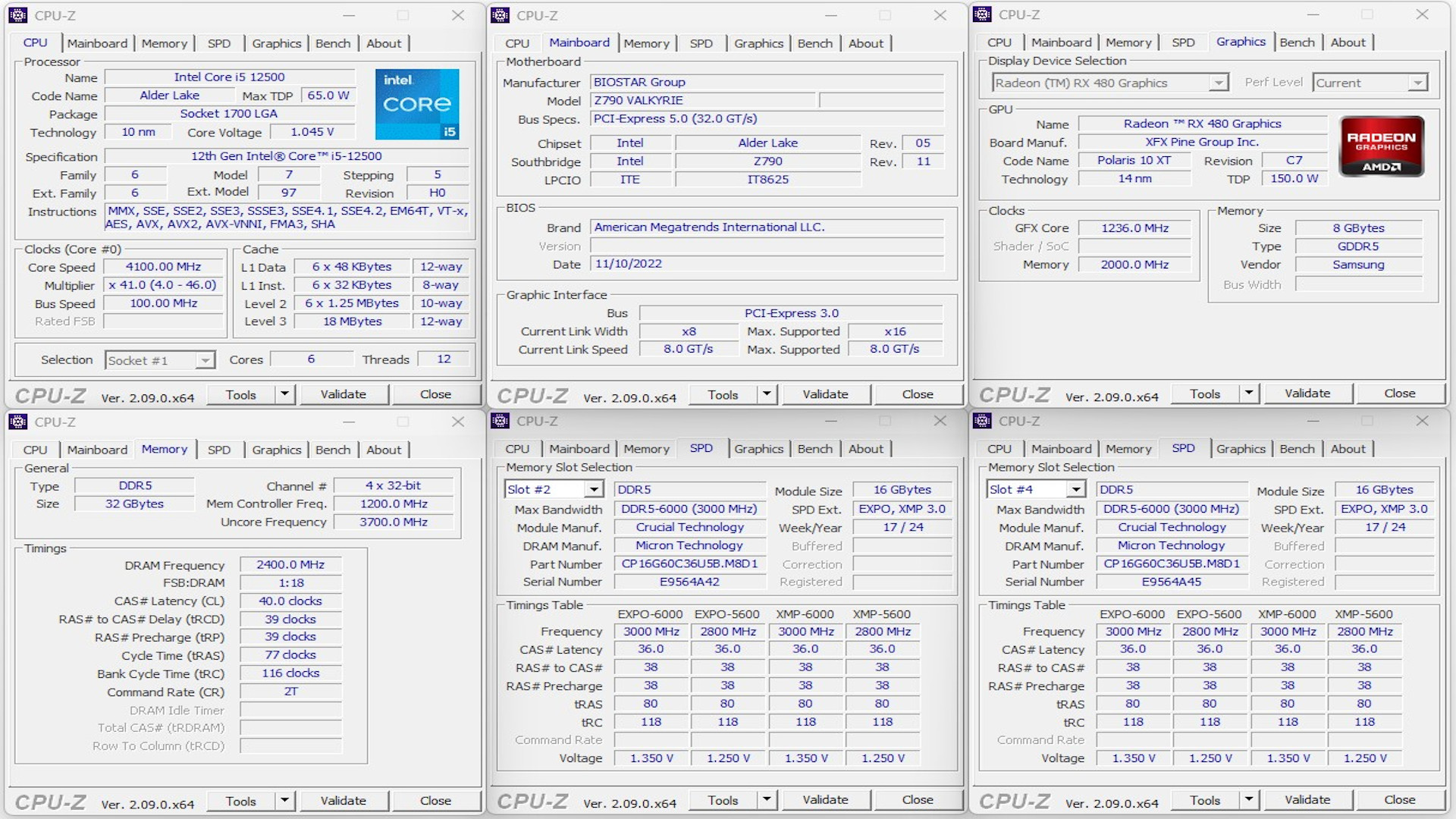The image size is (1456, 819).
Task: Click the BIOS date 11/10/2022 field
Action: click(767, 264)
